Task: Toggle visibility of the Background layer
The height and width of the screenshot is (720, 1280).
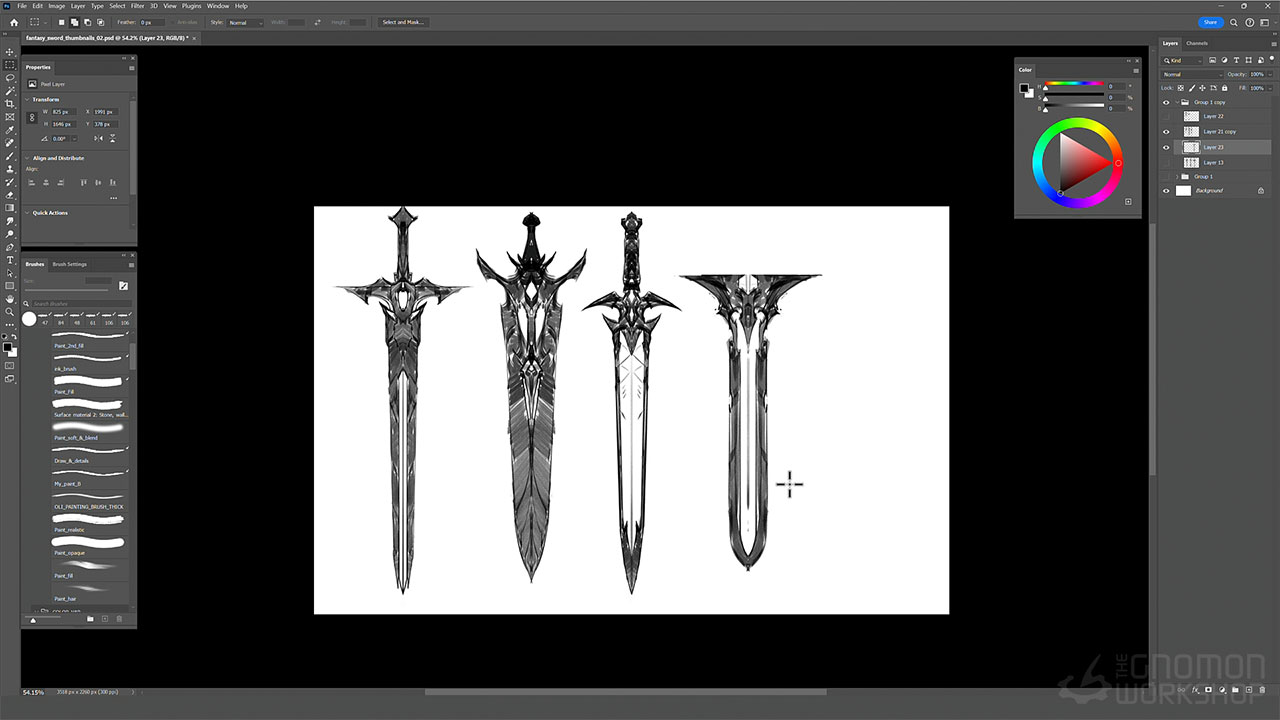Action: tap(1166, 190)
